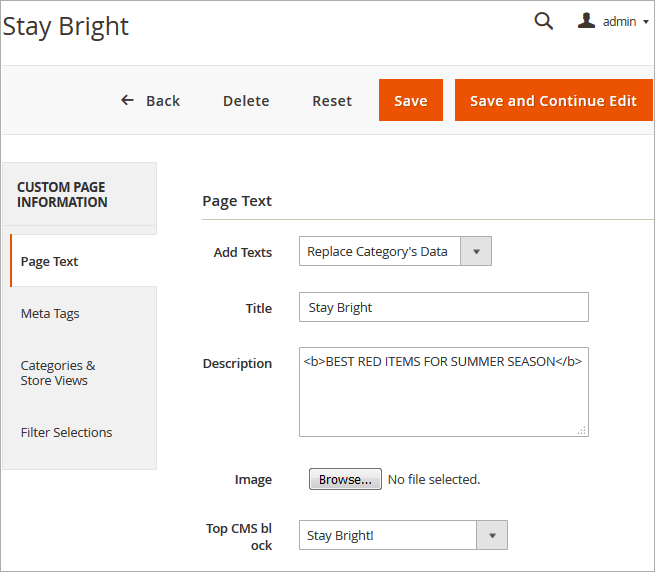
Task: Click the admin user avatar icon
Action: pyautogui.click(x=587, y=21)
